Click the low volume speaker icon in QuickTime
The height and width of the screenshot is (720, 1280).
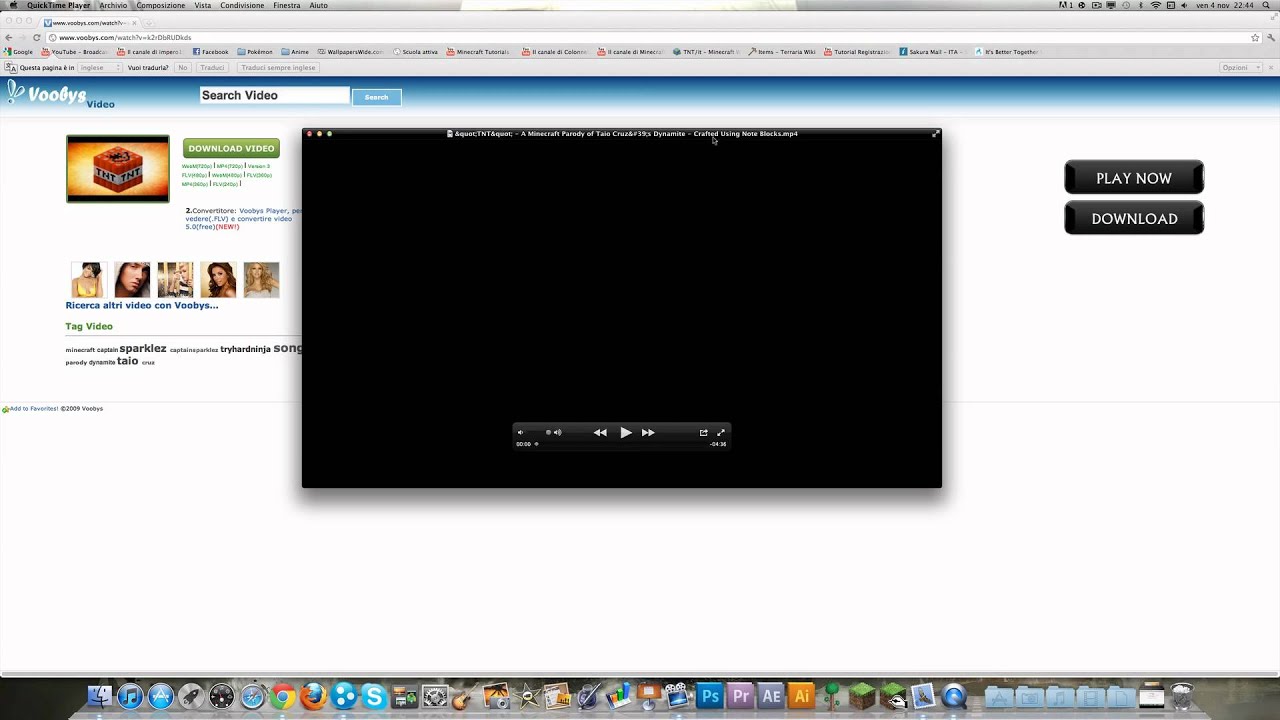click(x=520, y=433)
